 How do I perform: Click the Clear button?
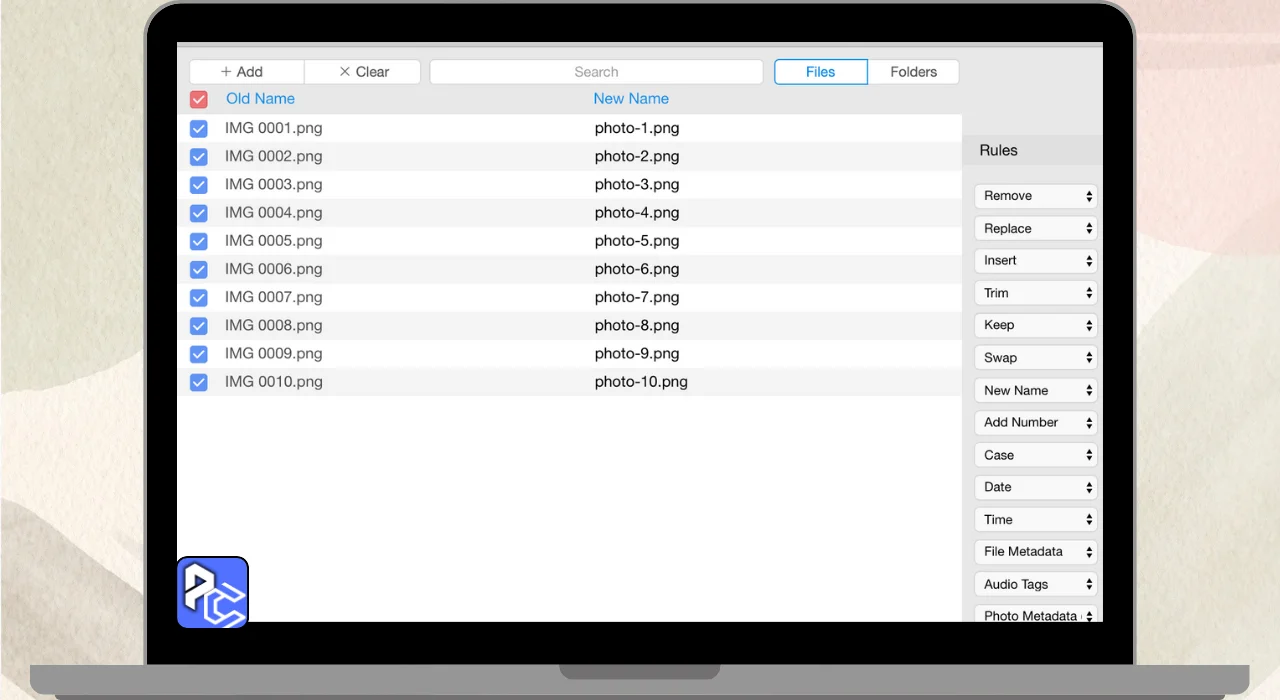point(363,72)
